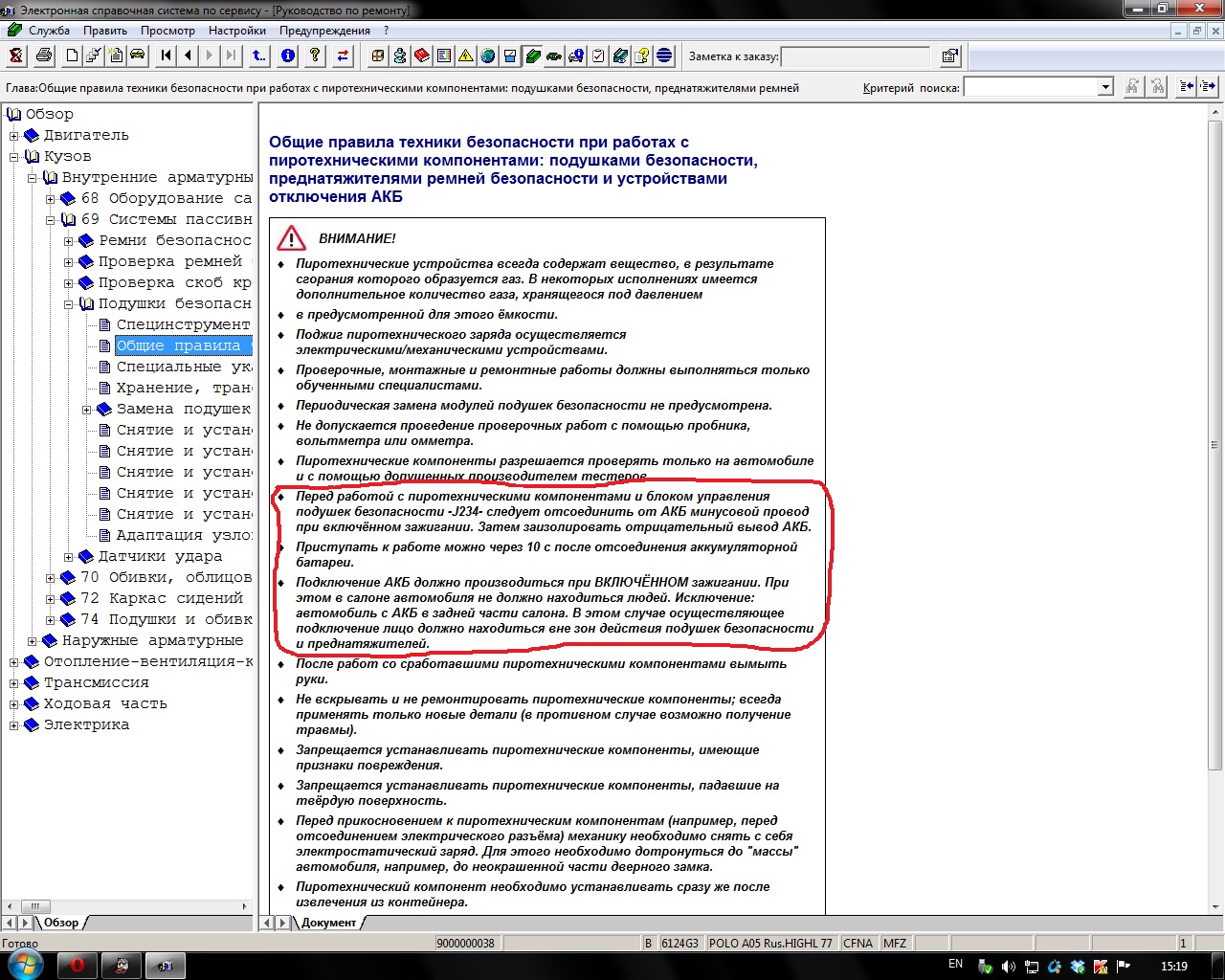Image resolution: width=1225 pixels, height=980 pixels.
Task: Click the blank new document icon
Action: click(72, 56)
